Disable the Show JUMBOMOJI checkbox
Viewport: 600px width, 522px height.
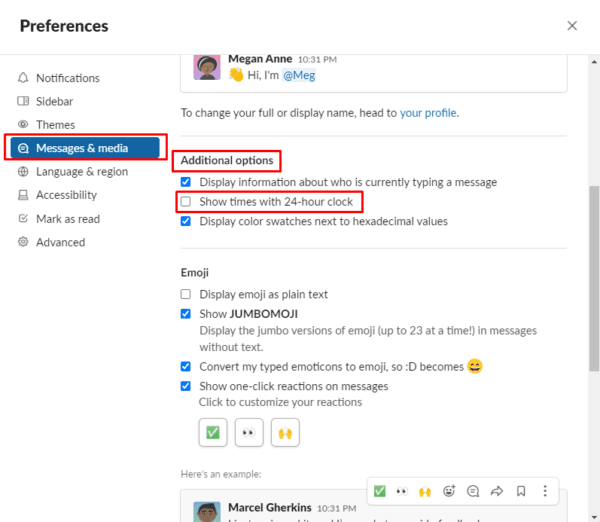pos(186,313)
